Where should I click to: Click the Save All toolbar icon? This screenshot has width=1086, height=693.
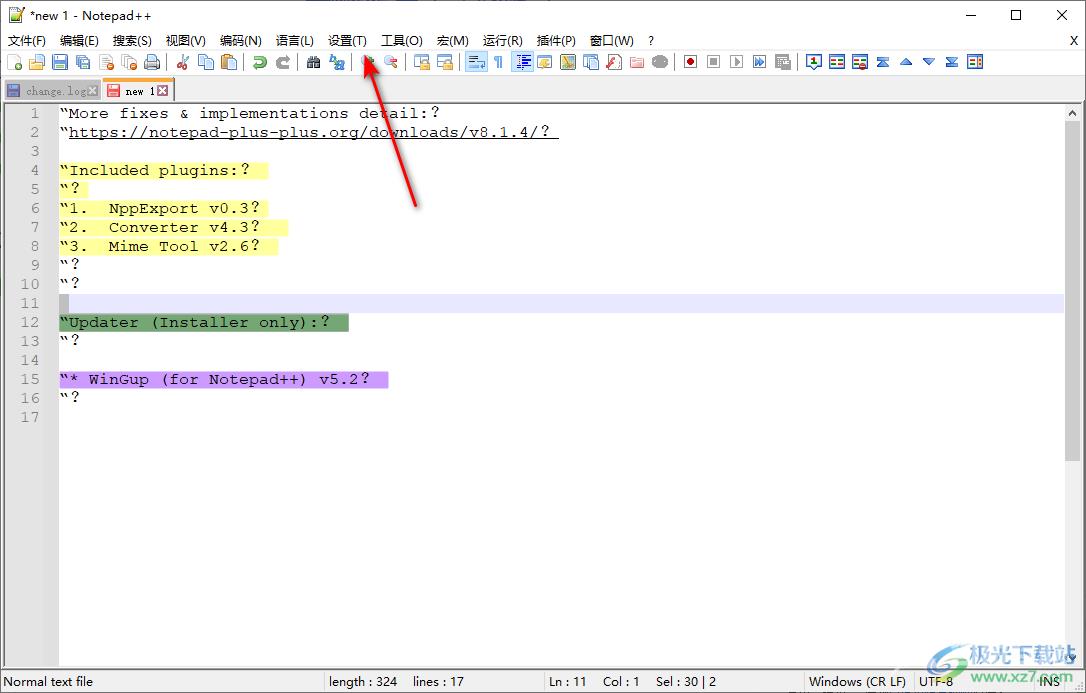tap(83, 62)
